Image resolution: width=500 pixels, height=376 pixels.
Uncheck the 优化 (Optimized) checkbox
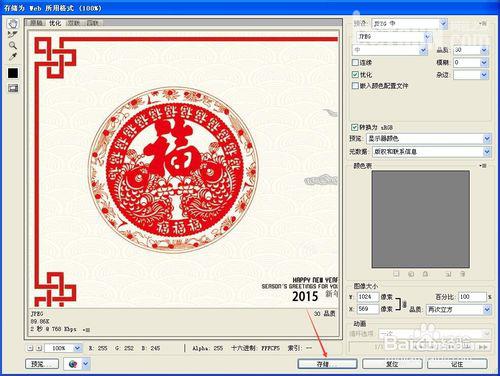point(355,74)
